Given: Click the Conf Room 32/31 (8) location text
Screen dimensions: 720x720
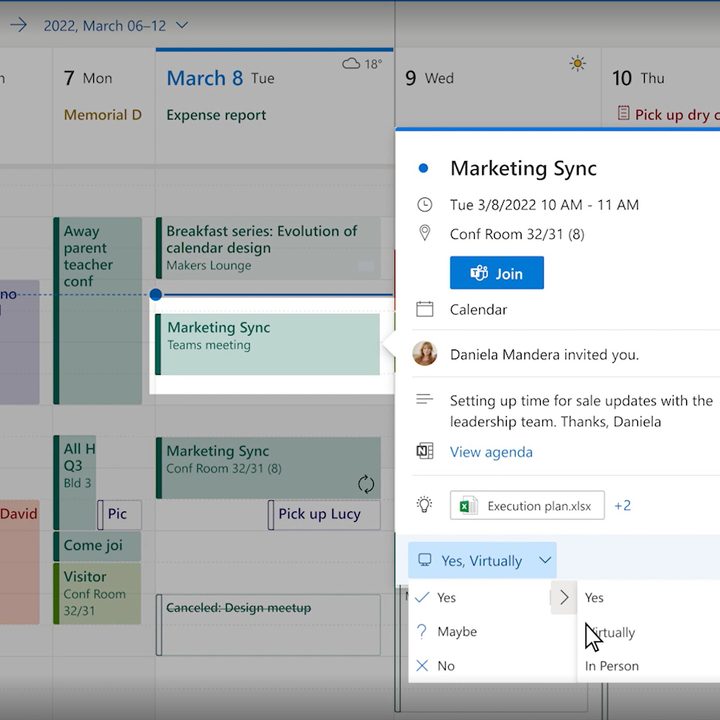Looking at the screenshot, I should point(517,234).
